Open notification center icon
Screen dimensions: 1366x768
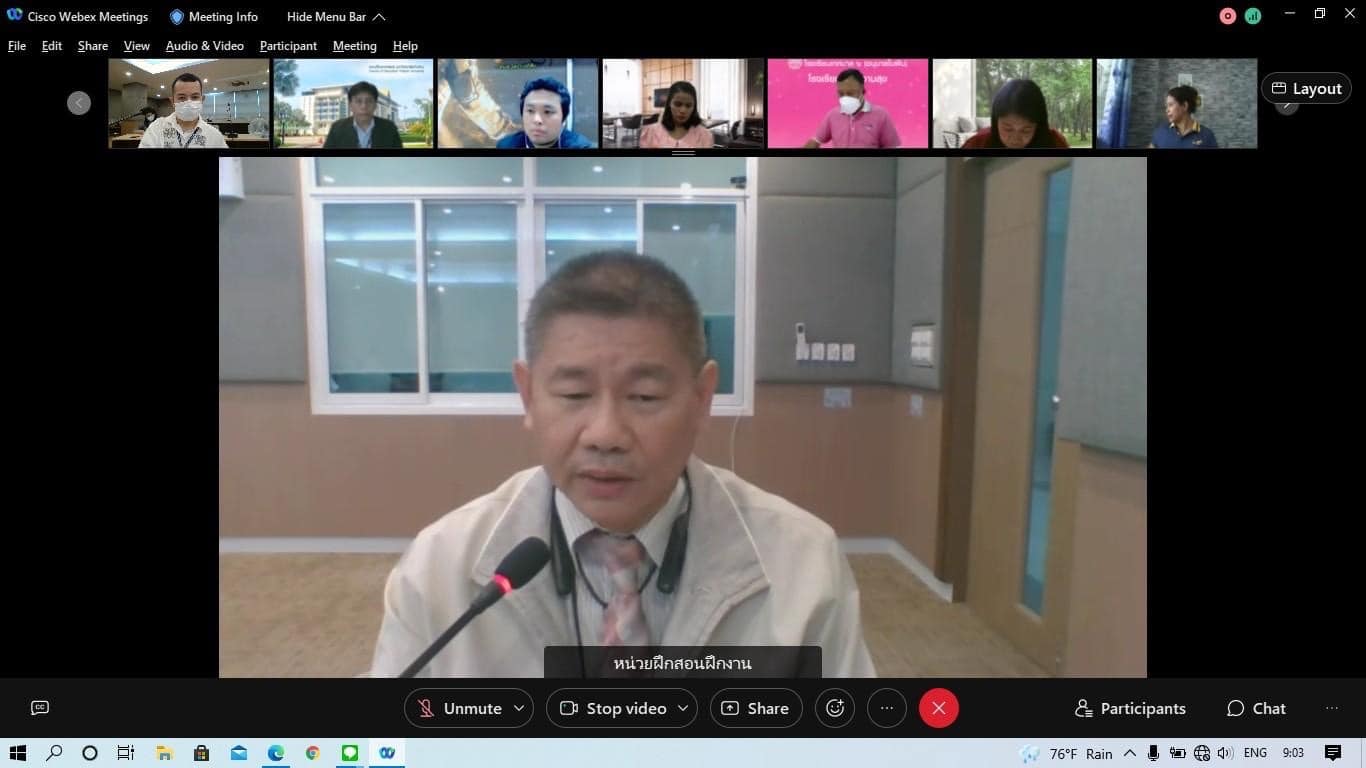coord(1332,753)
